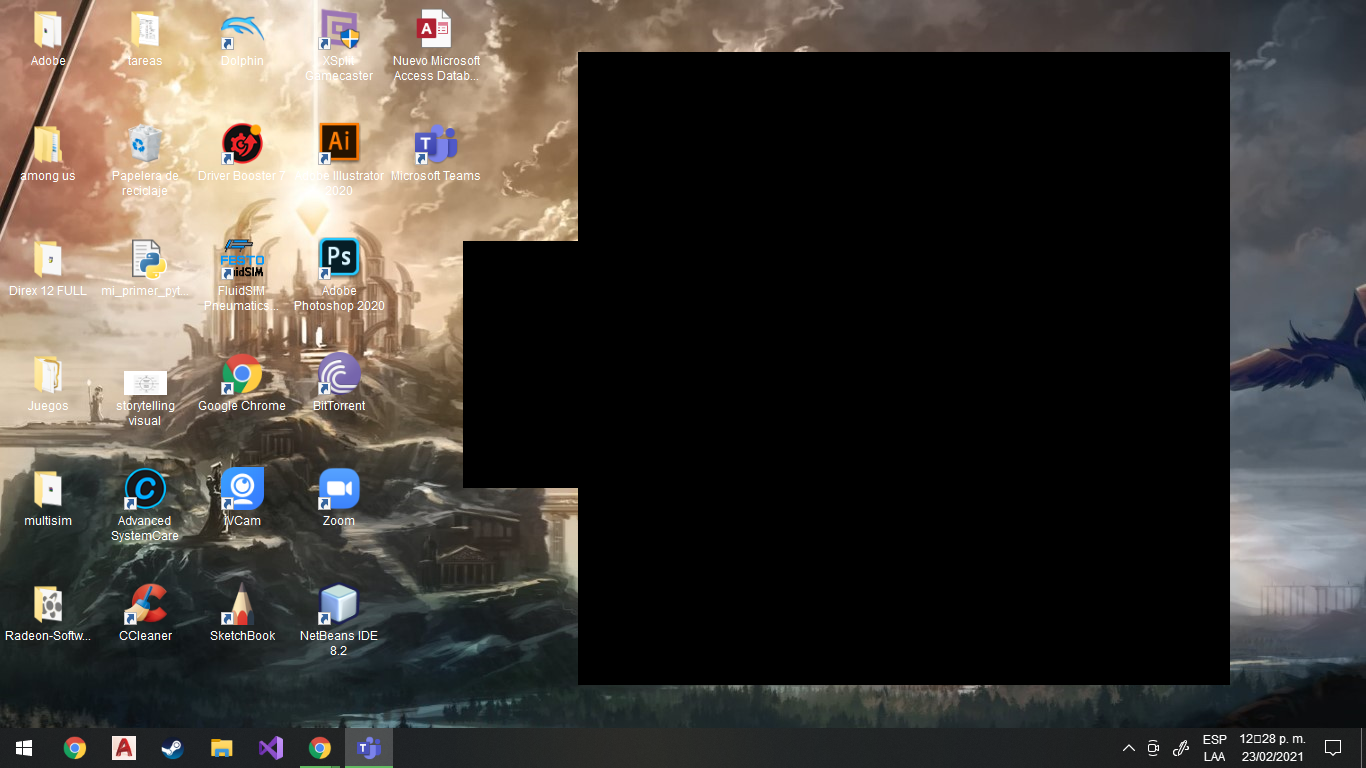Select the Google Chrome desktop shortcut

(x=242, y=385)
